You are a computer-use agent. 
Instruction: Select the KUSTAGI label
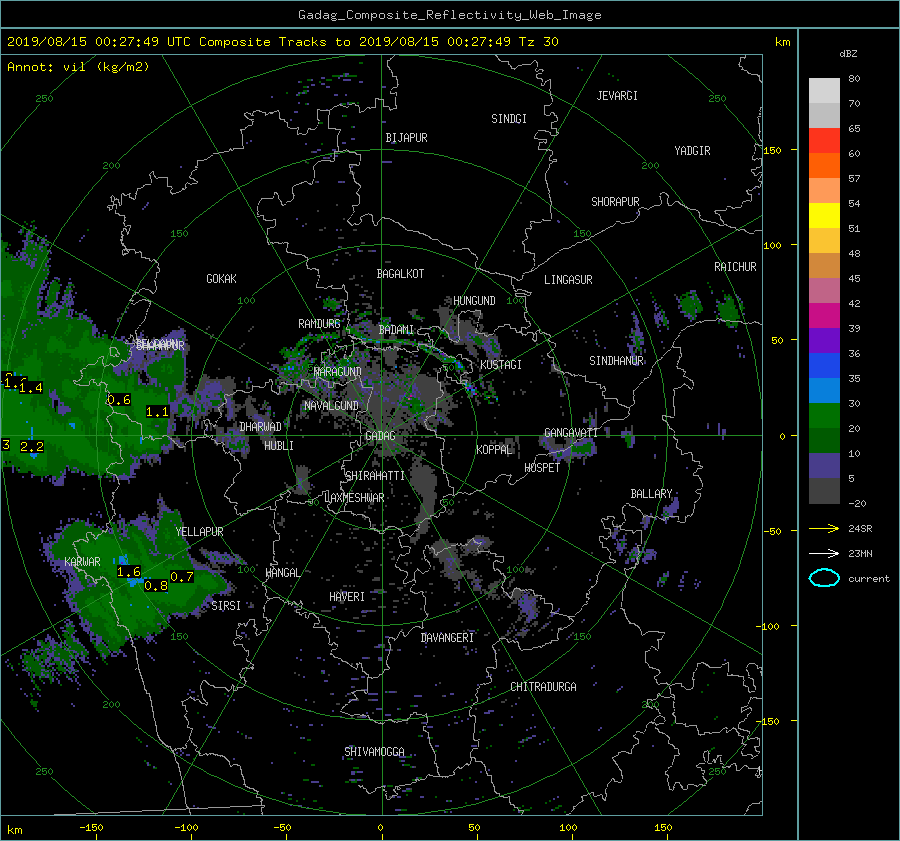click(x=501, y=365)
